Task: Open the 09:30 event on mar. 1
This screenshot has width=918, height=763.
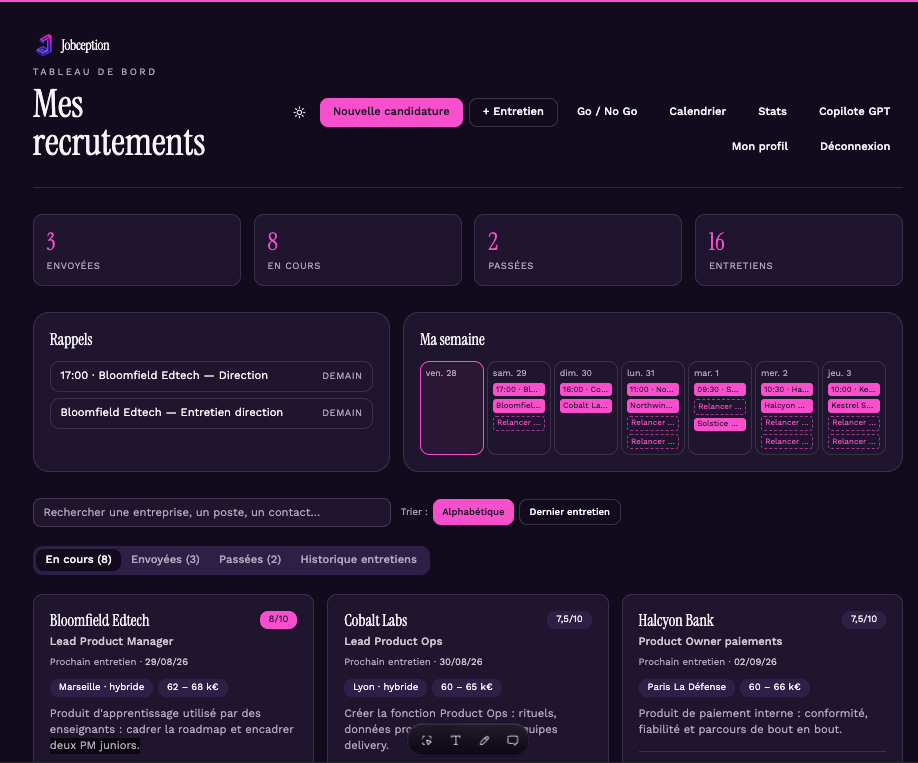Action: (720, 389)
